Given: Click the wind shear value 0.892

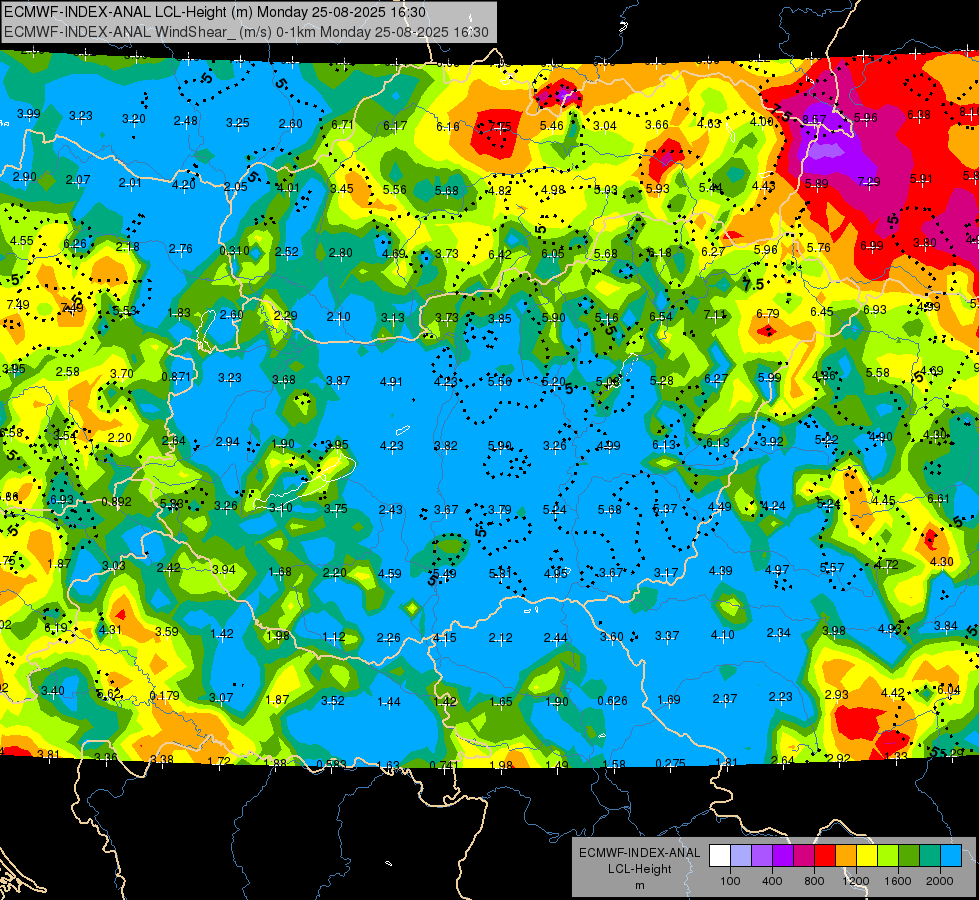Looking at the screenshot, I should 116,502.
